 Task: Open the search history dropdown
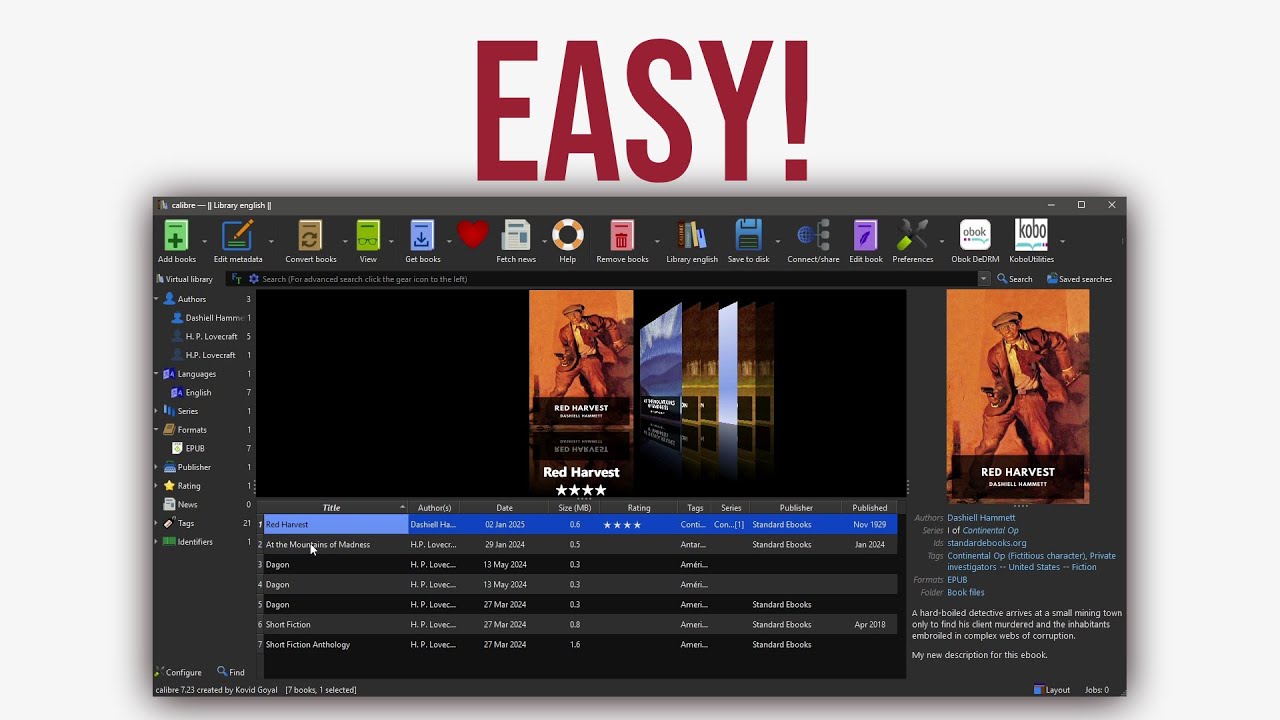coord(984,279)
